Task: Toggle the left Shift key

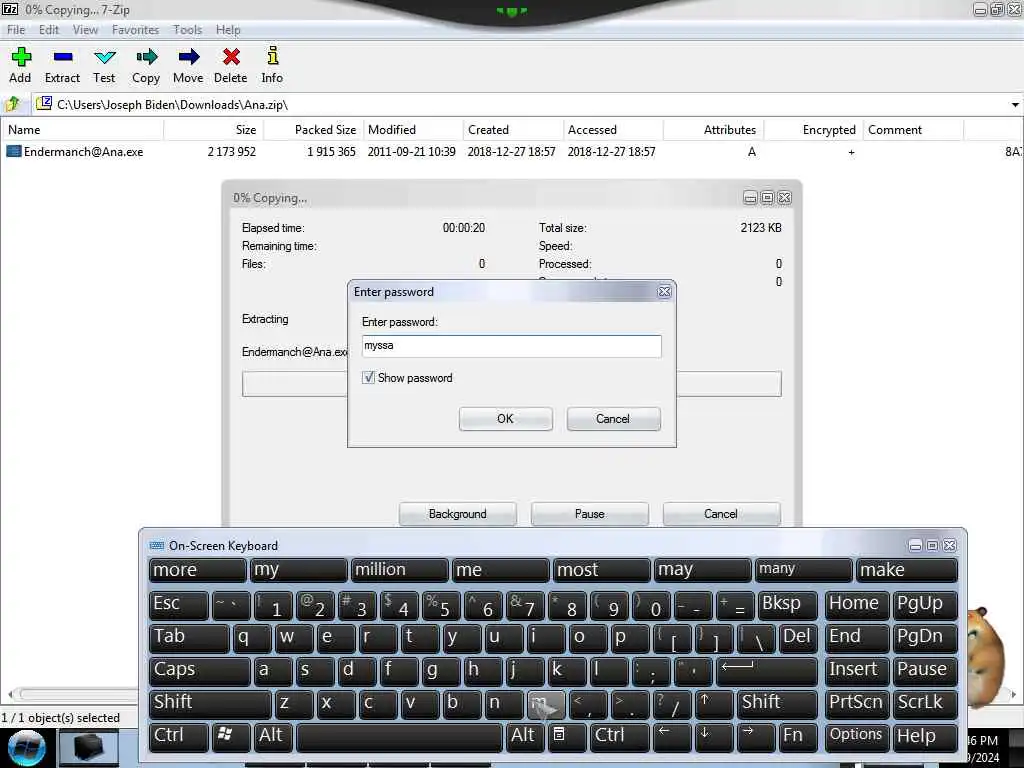Action: coord(210,703)
